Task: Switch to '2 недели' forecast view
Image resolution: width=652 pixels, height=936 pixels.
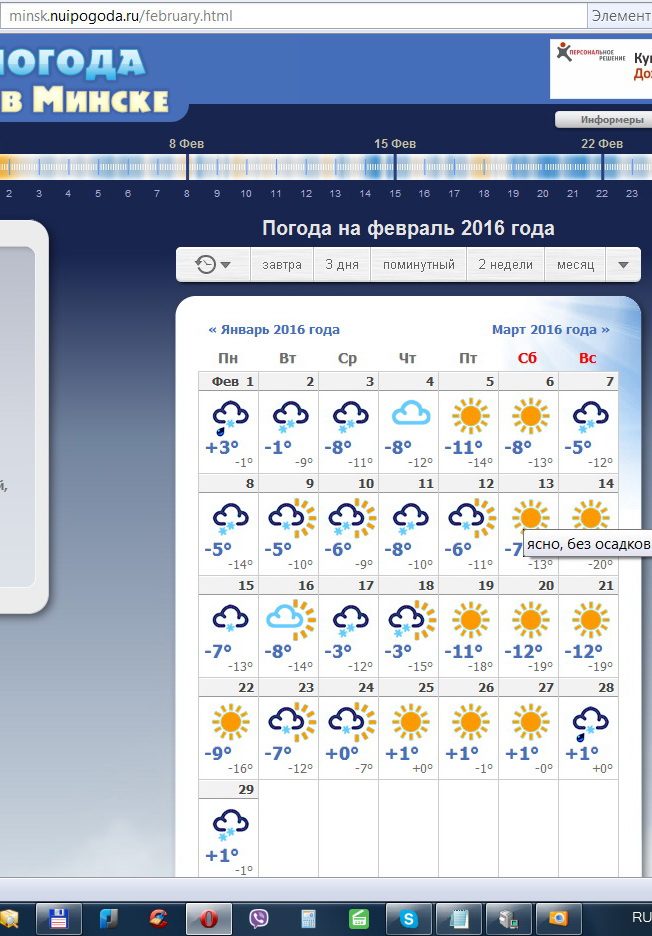Action: 506,265
